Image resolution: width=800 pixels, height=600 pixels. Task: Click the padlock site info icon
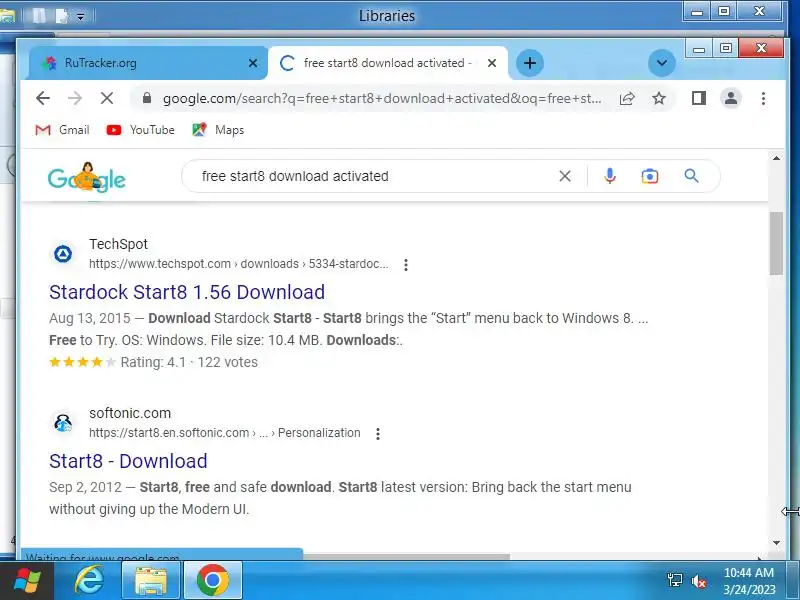[147, 97]
